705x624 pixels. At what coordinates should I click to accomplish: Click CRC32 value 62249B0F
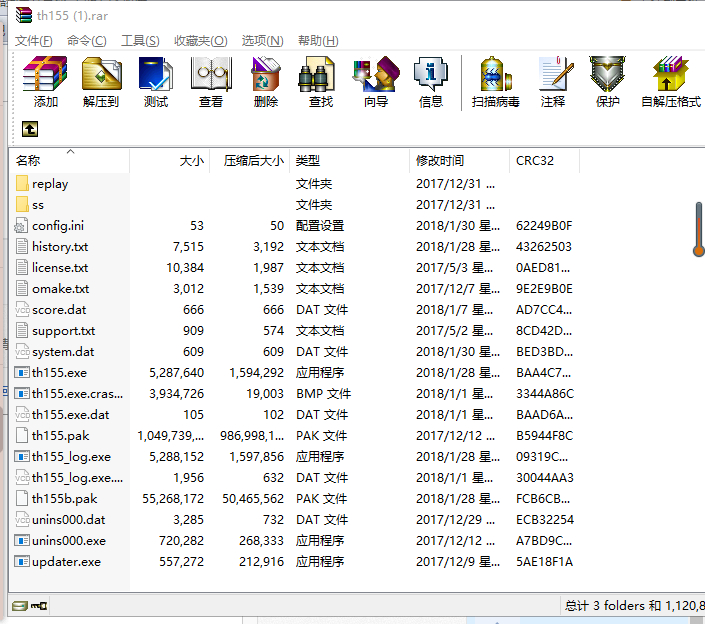point(544,226)
